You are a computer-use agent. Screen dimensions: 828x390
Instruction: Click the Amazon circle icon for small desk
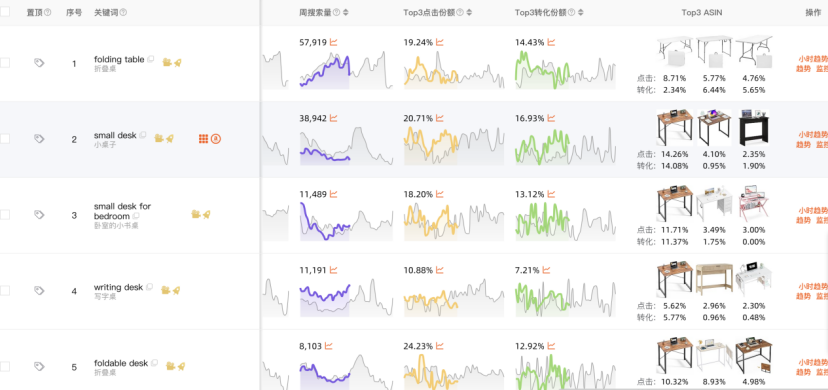215,139
